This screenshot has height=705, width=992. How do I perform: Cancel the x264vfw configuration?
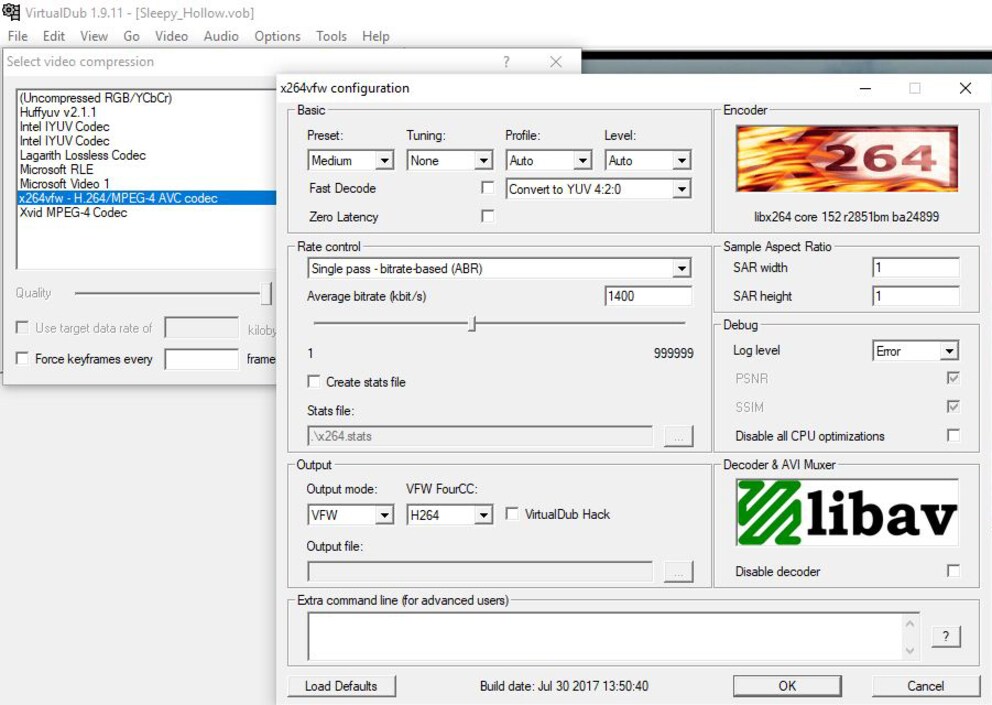[x=926, y=686]
